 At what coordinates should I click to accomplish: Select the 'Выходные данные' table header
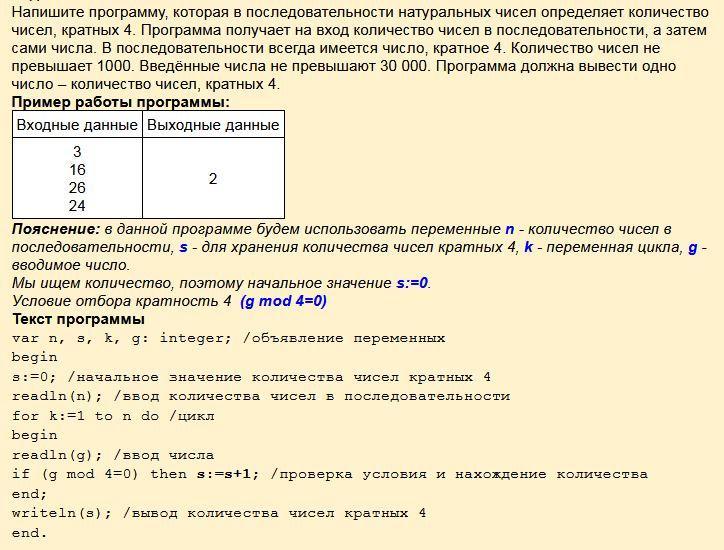pyautogui.click(x=213, y=125)
